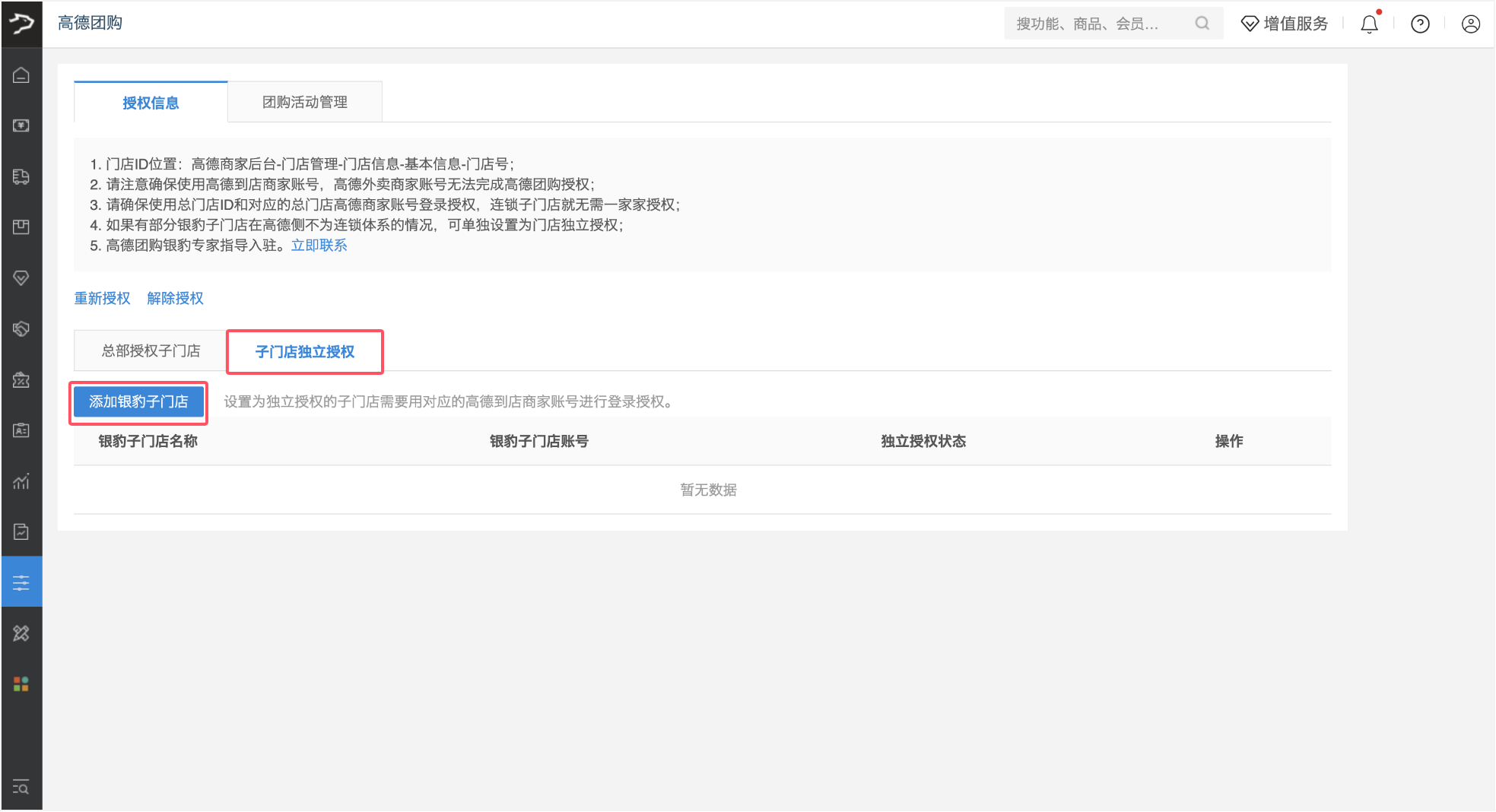Viewport: 1496px width, 812px height.
Task: Open the yen cashier icon in sidebar
Action: click(21, 125)
